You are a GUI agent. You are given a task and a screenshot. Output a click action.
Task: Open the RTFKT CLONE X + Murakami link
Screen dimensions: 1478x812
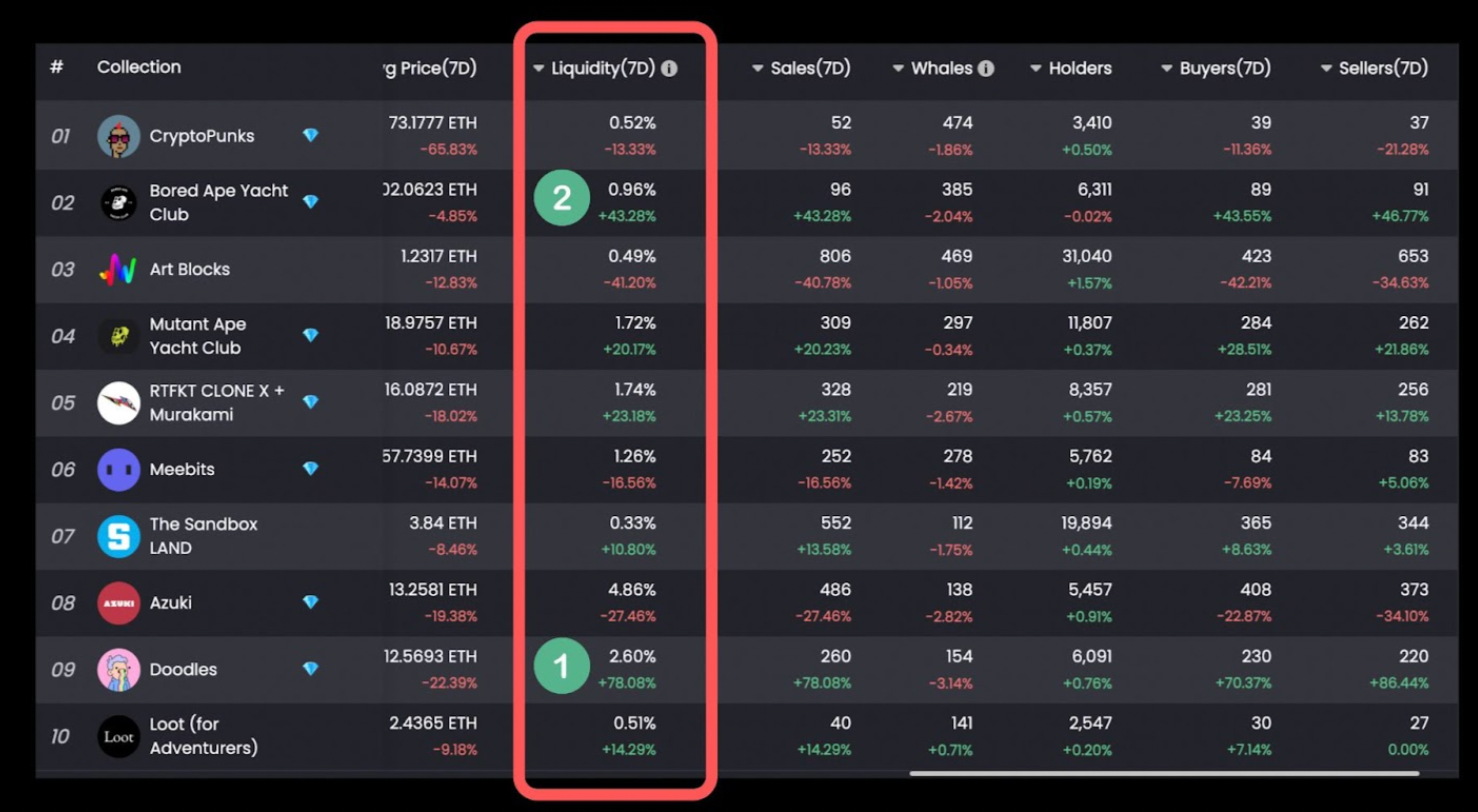point(217,402)
